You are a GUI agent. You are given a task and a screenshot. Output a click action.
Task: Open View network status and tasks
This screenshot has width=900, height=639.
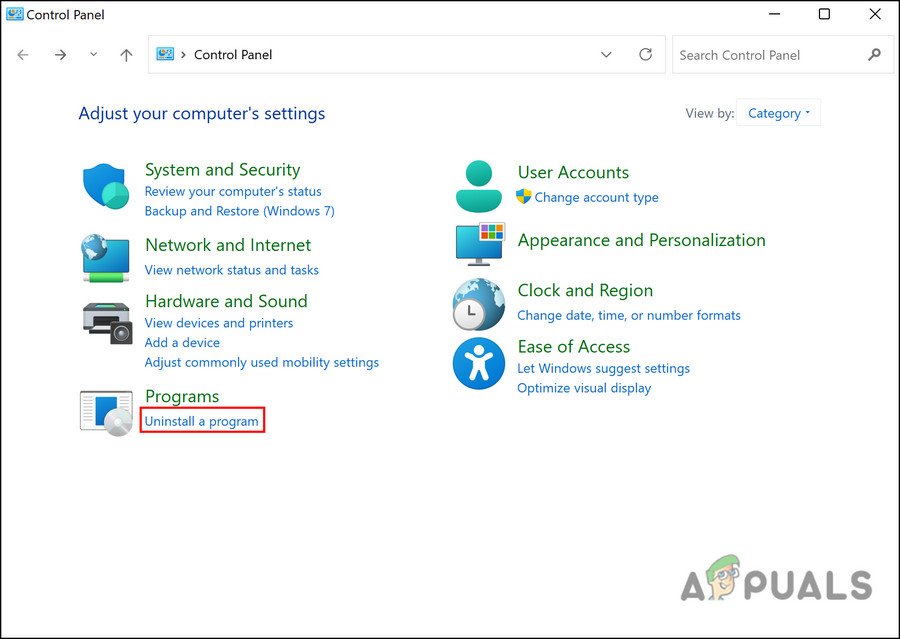pyautogui.click(x=231, y=270)
